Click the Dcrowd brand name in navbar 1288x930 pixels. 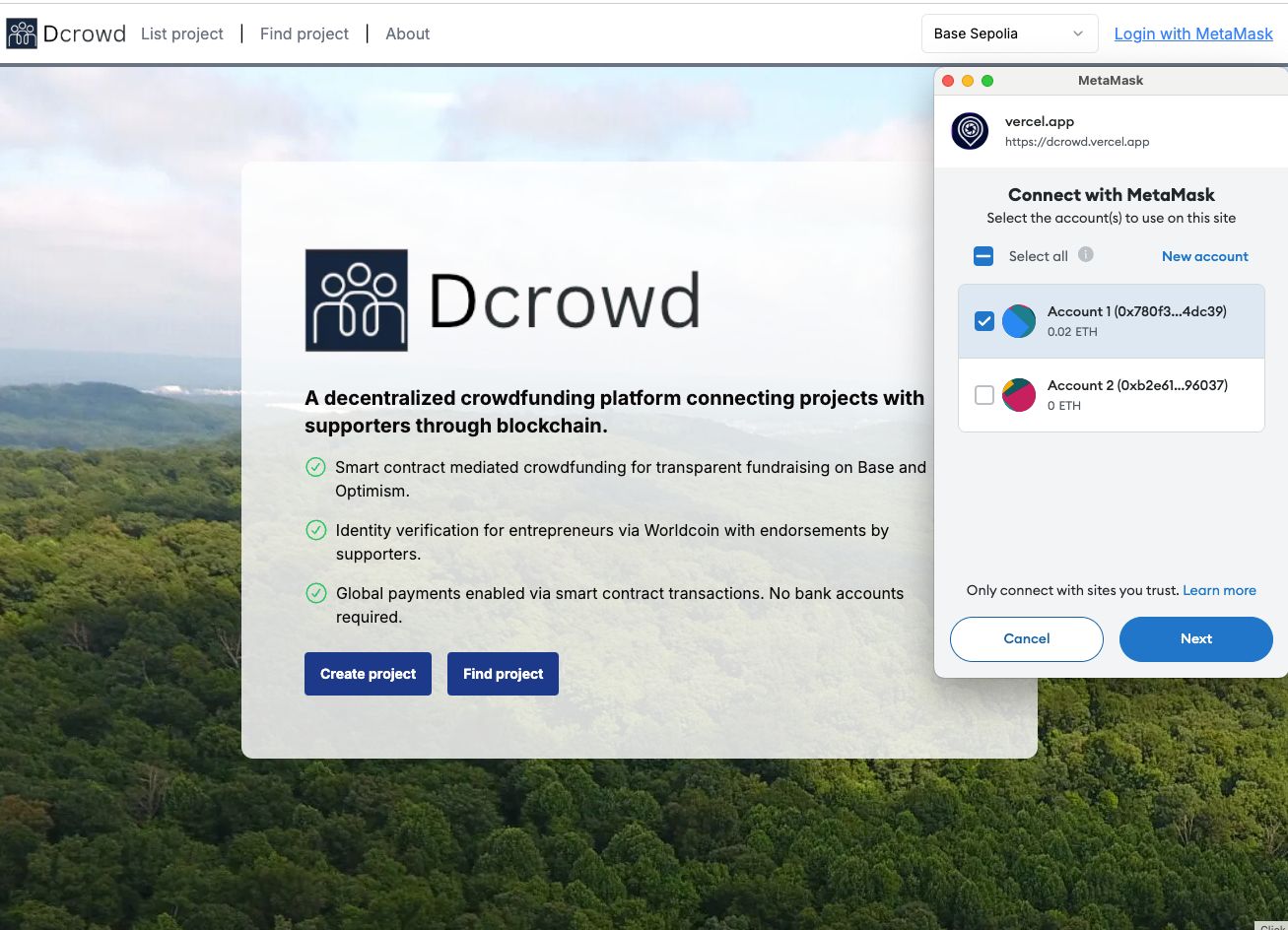(85, 33)
